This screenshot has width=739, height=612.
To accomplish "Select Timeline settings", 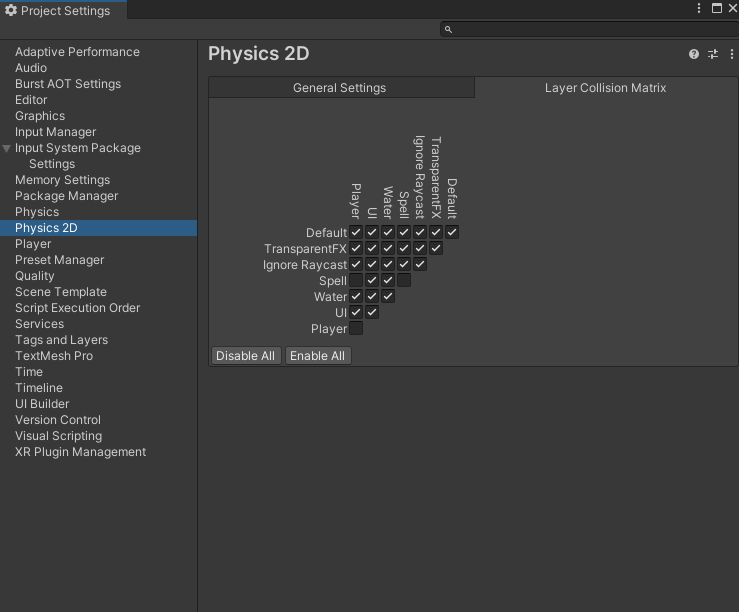I will coord(99,388).
